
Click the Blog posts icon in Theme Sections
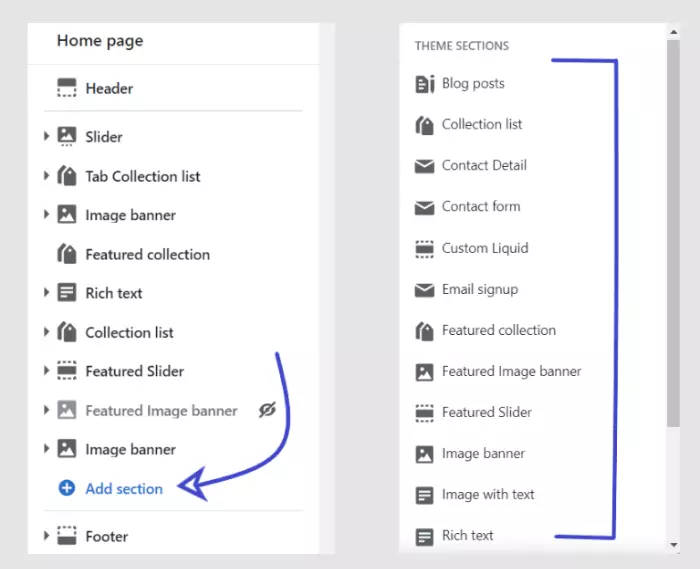pos(425,83)
